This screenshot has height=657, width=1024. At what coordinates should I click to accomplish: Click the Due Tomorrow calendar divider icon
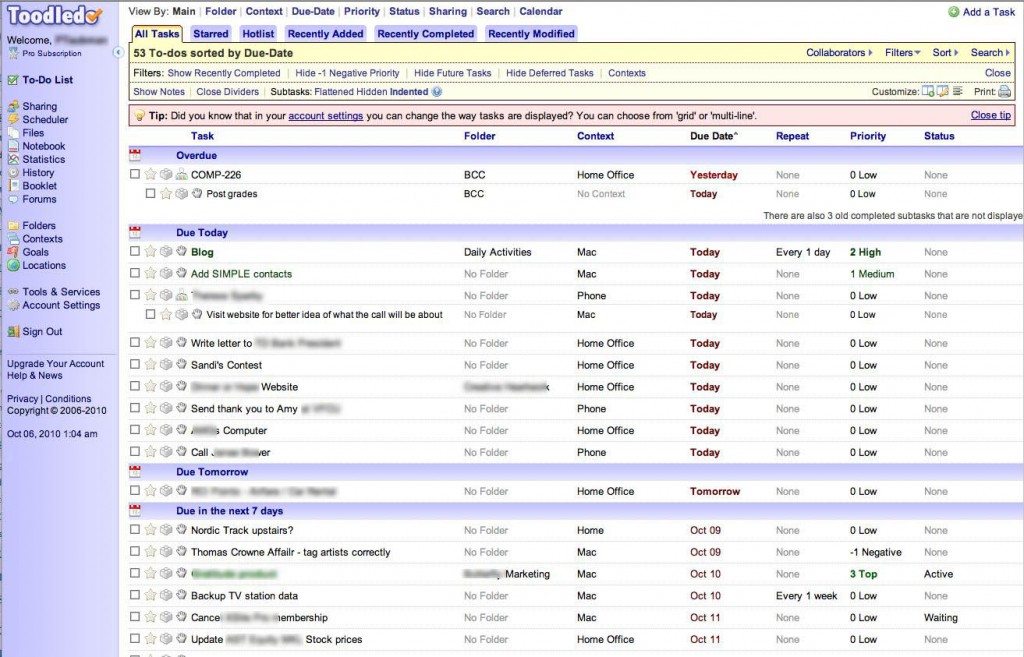[135, 472]
